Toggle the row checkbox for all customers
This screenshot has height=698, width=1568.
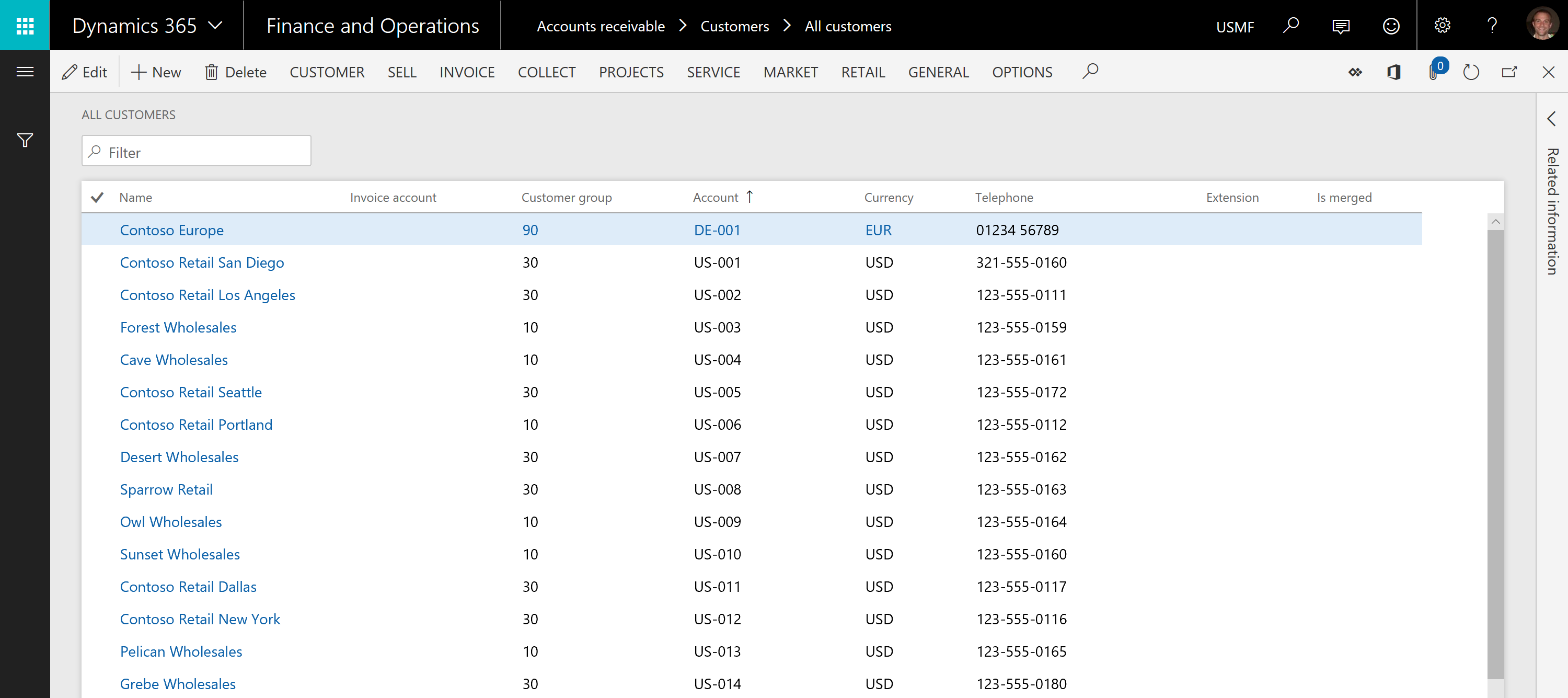pos(97,197)
